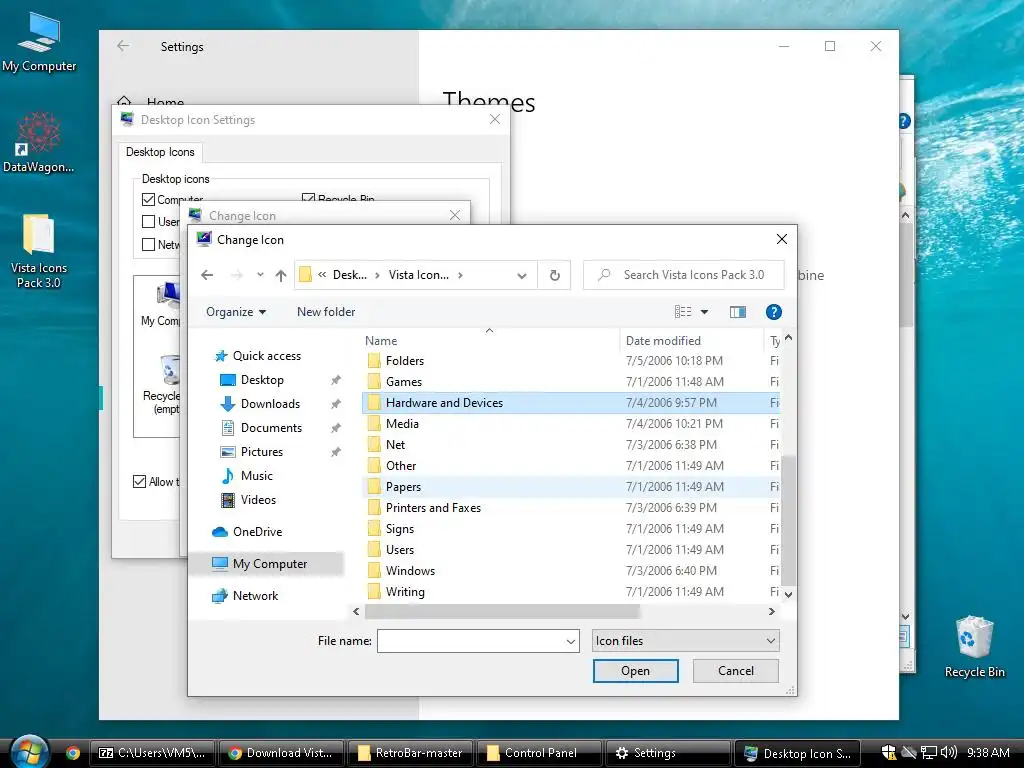The width and height of the screenshot is (1024, 768).
Task: Click the Windows Start orb
Action: tap(28, 751)
